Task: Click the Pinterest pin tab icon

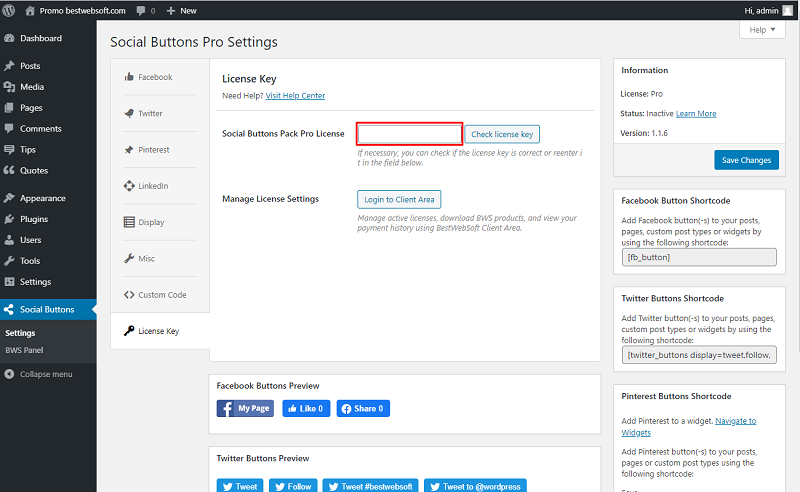Action: point(129,150)
